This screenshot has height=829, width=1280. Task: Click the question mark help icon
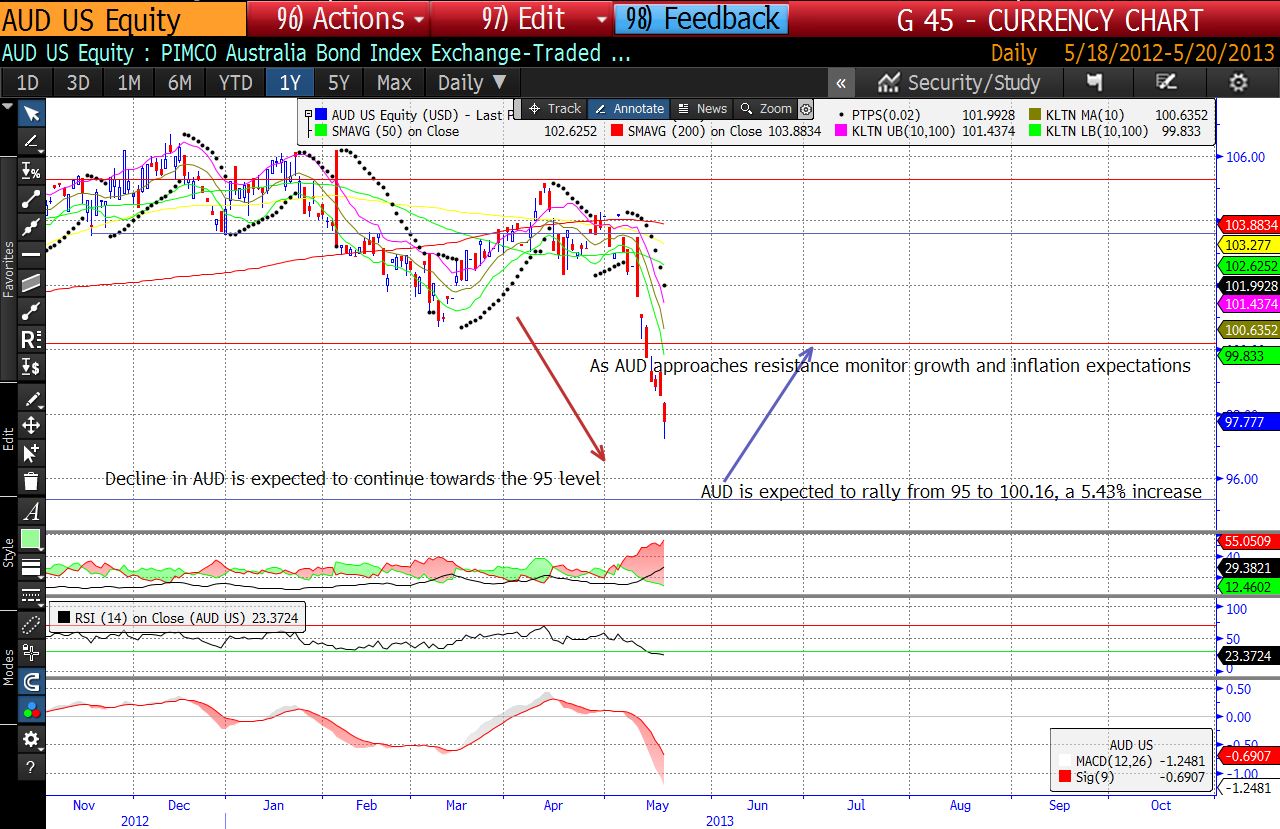click(x=31, y=767)
